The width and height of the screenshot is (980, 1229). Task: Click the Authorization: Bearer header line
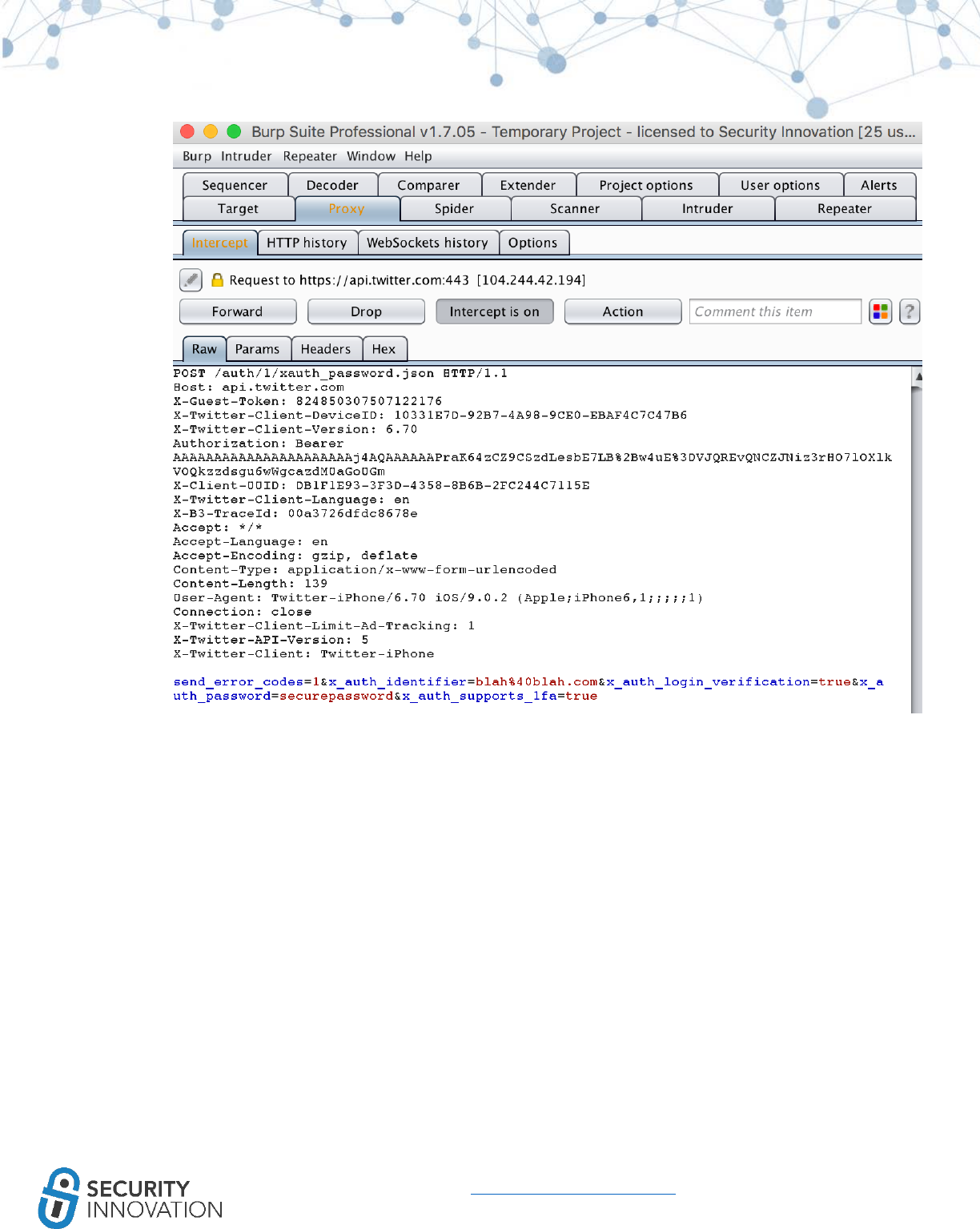(259, 444)
